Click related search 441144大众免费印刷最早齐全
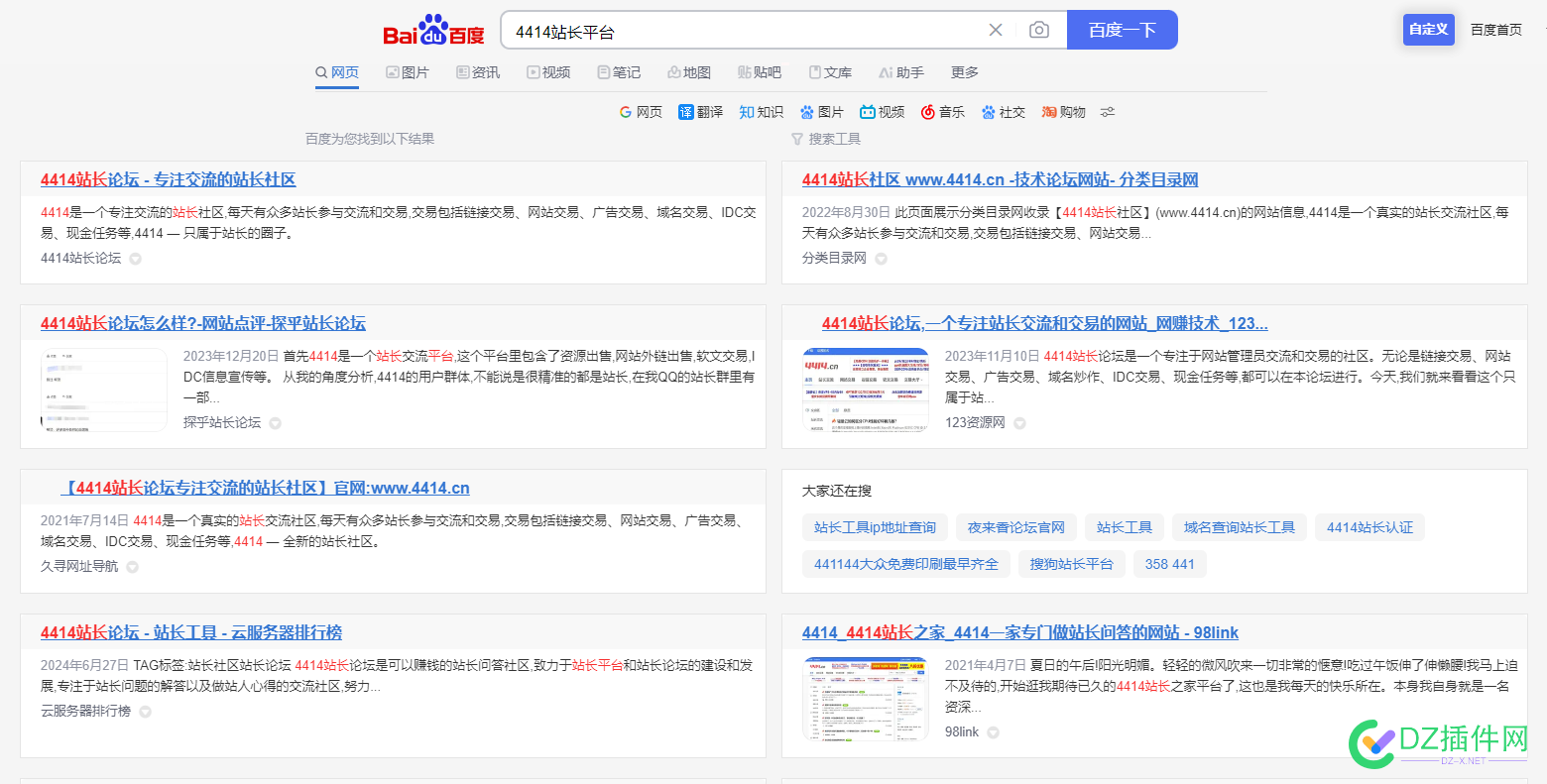The width and height of the screenshot is (1547, 784). click(906, 564)
